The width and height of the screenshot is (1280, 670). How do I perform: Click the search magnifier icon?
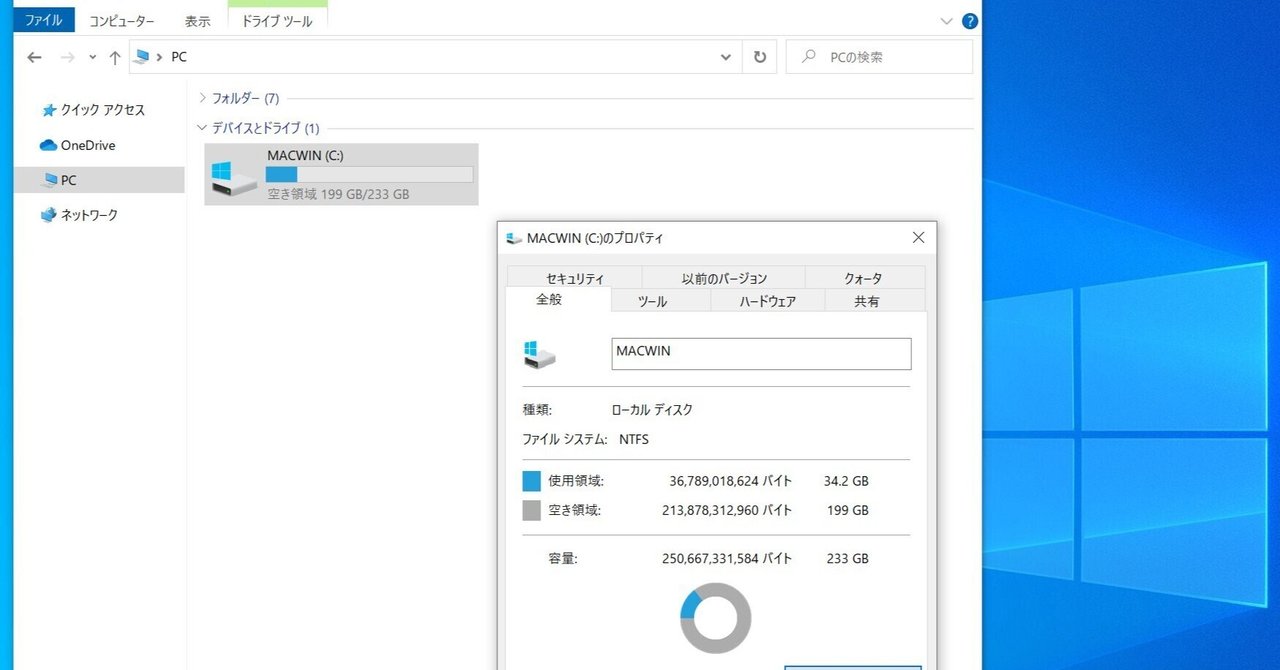click(808, 57)
